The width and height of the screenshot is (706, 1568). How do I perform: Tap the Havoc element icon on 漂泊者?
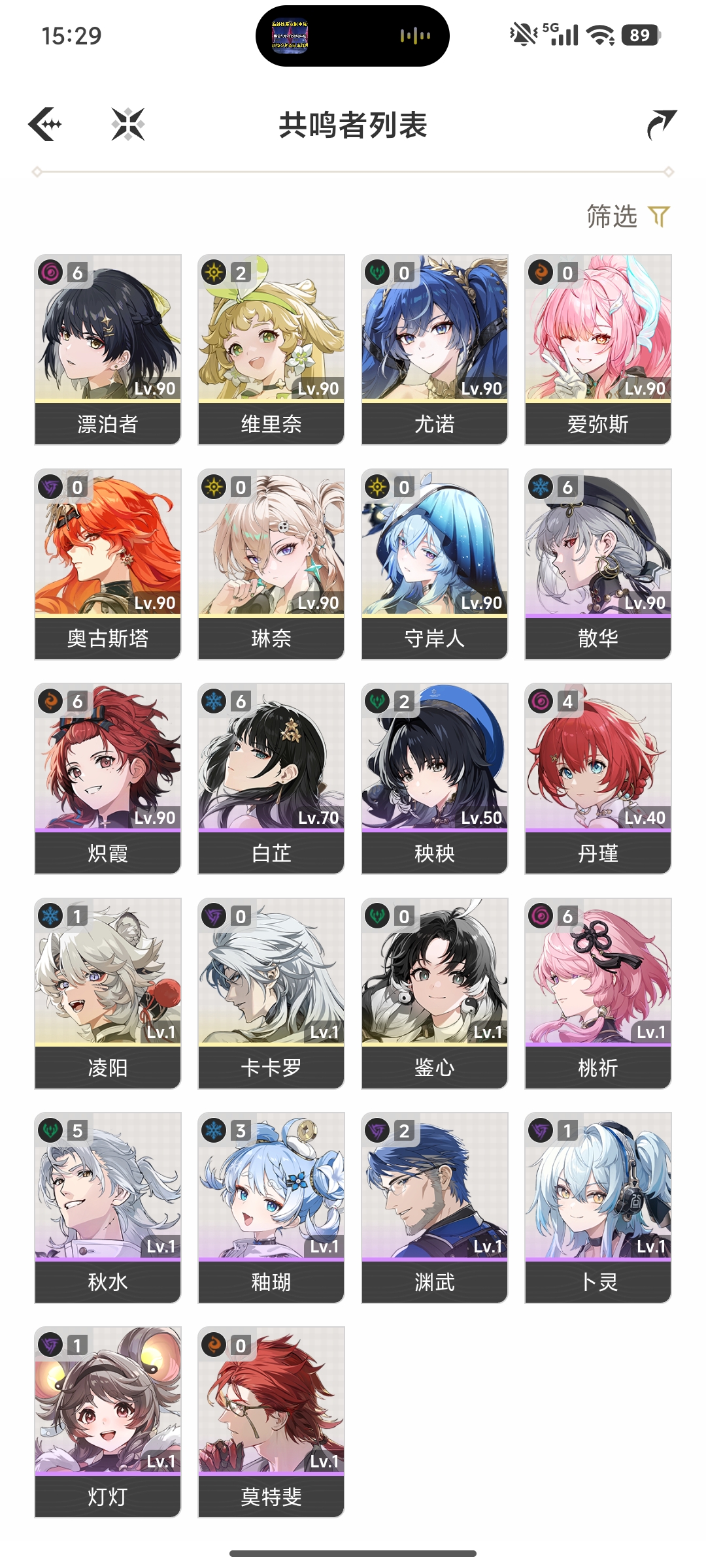click(x=50, y=272)
